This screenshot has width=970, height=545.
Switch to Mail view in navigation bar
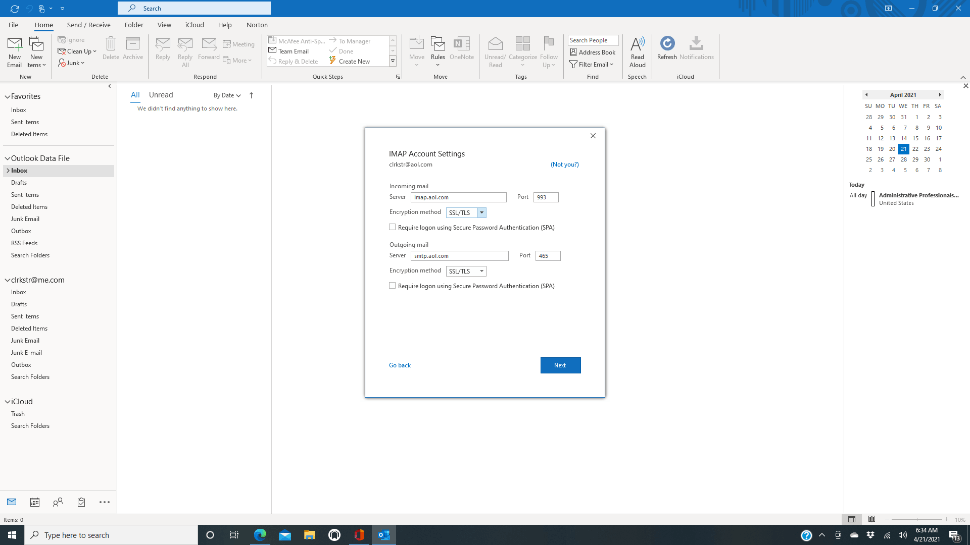pos(12,502)
